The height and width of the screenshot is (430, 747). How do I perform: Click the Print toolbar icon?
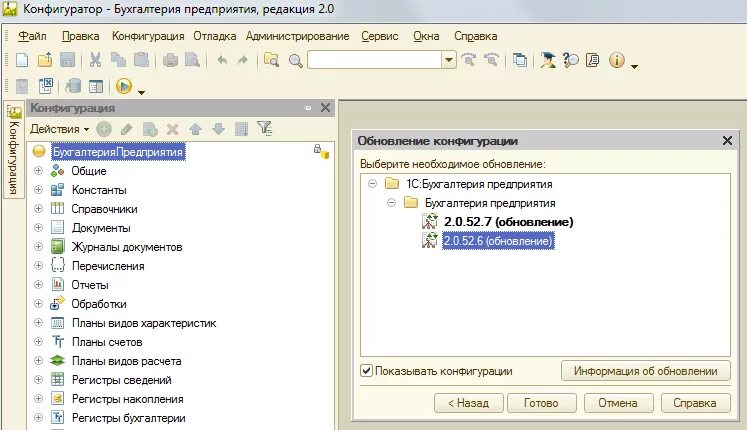pos(170,60)
